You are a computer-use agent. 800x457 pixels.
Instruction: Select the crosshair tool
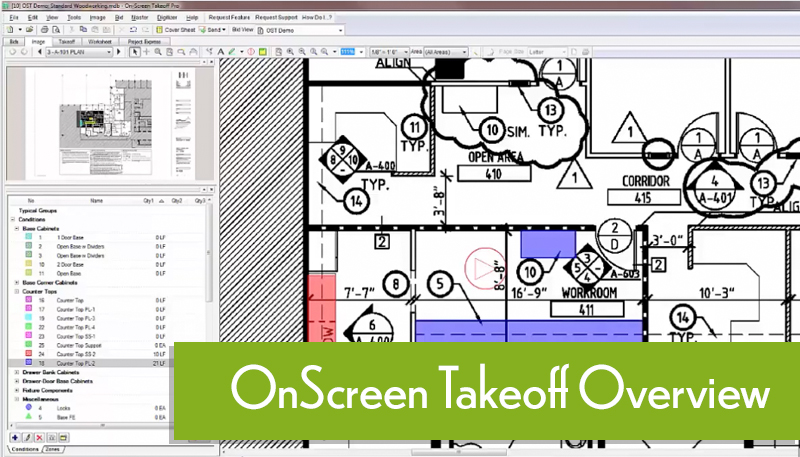pos(146,52)
